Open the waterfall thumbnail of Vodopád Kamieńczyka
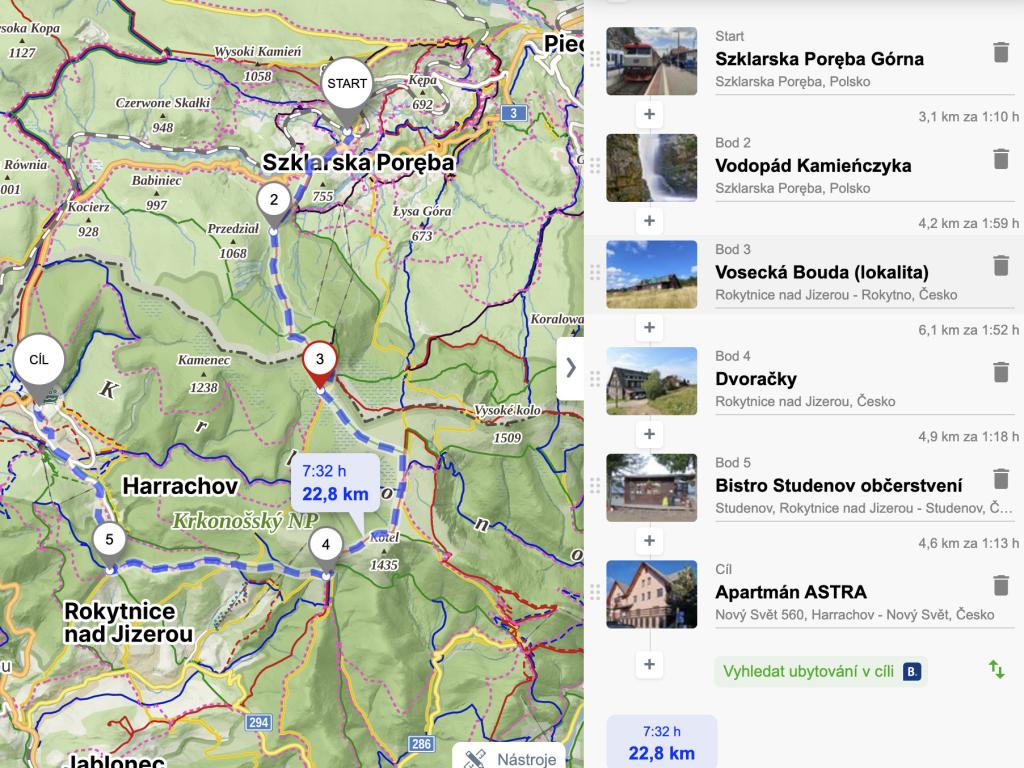1024x768 pixels. [x=651, y=168]
